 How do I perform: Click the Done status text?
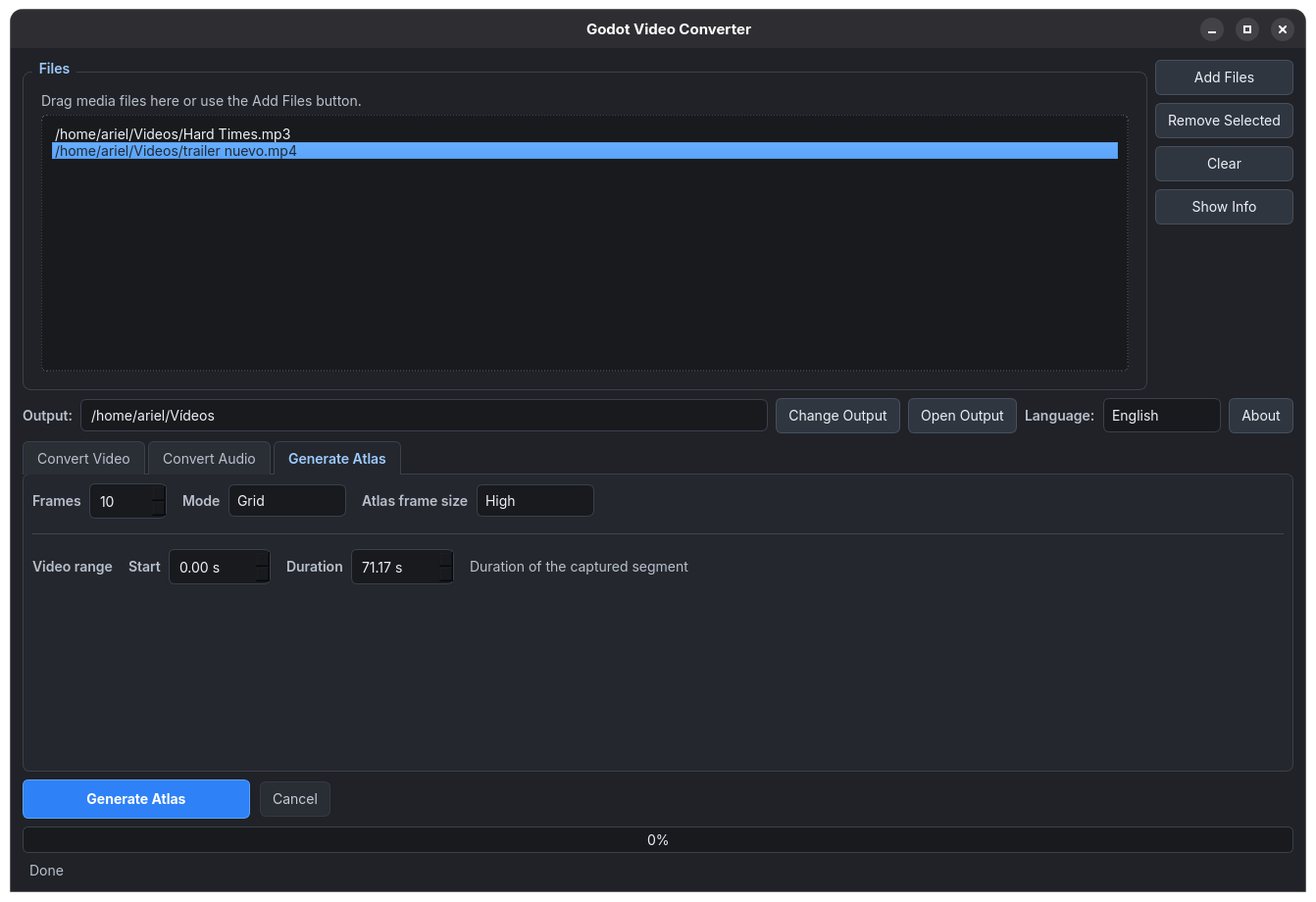click(46, 871)
